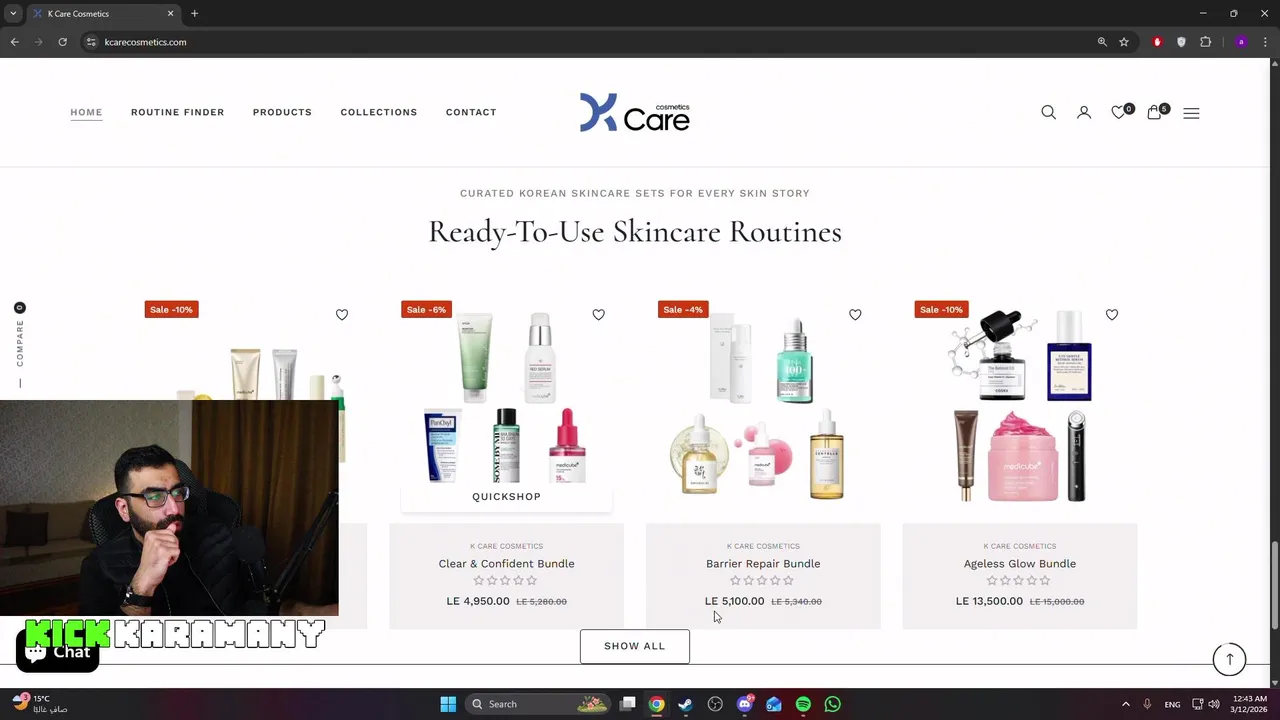Go to HOME menu item
This screenshot has height=720, width=1280.
[86, 112]
